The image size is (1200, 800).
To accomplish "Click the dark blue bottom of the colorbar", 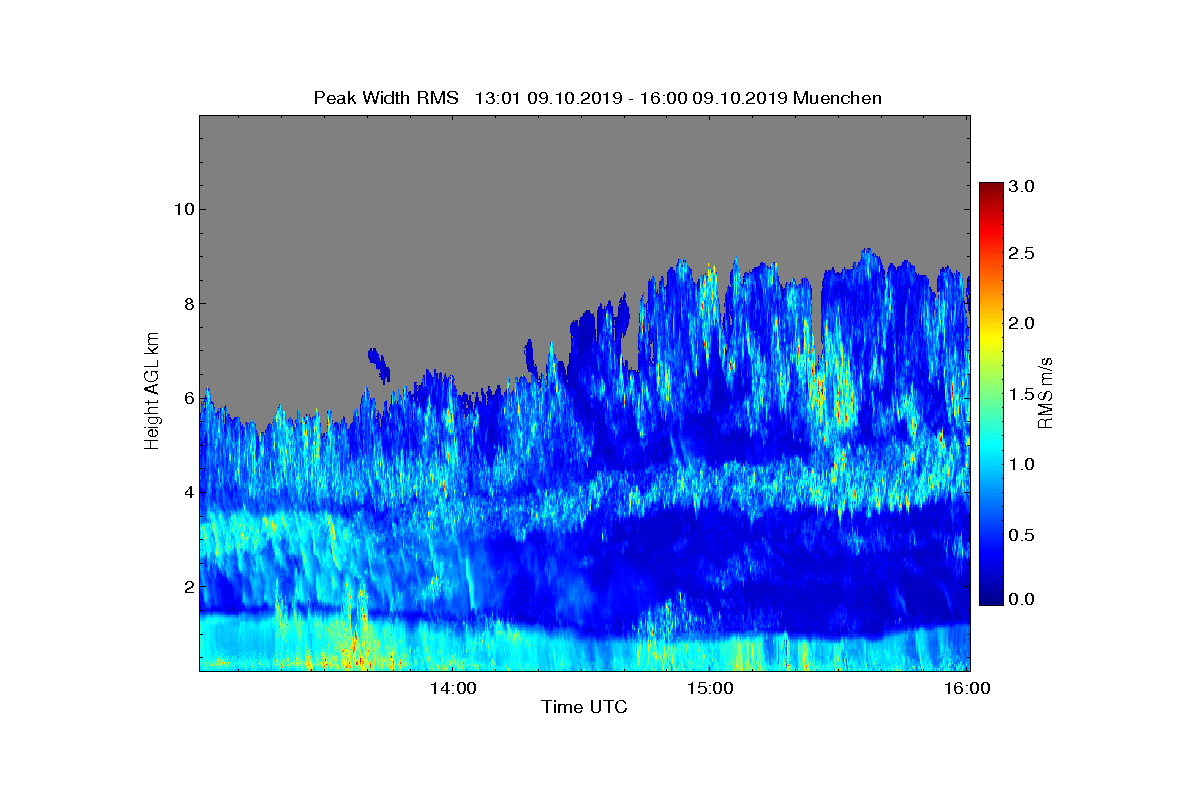I will tap(991, 597).
